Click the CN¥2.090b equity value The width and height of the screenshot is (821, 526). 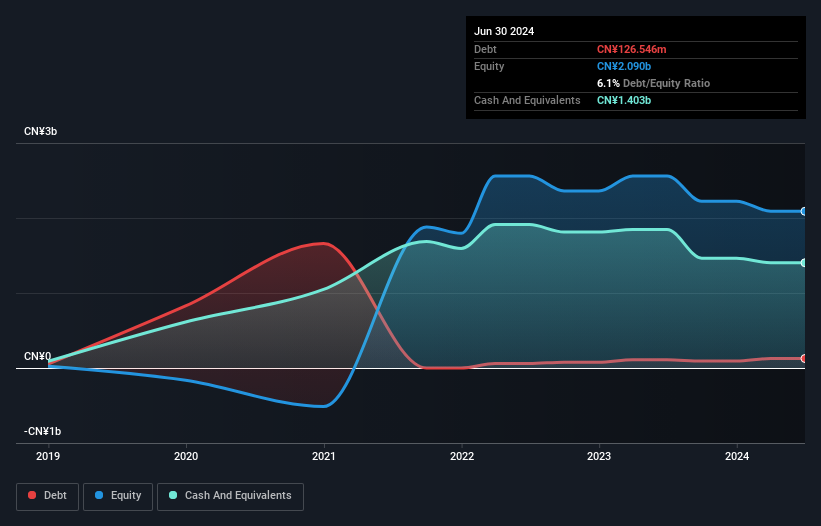624,66
